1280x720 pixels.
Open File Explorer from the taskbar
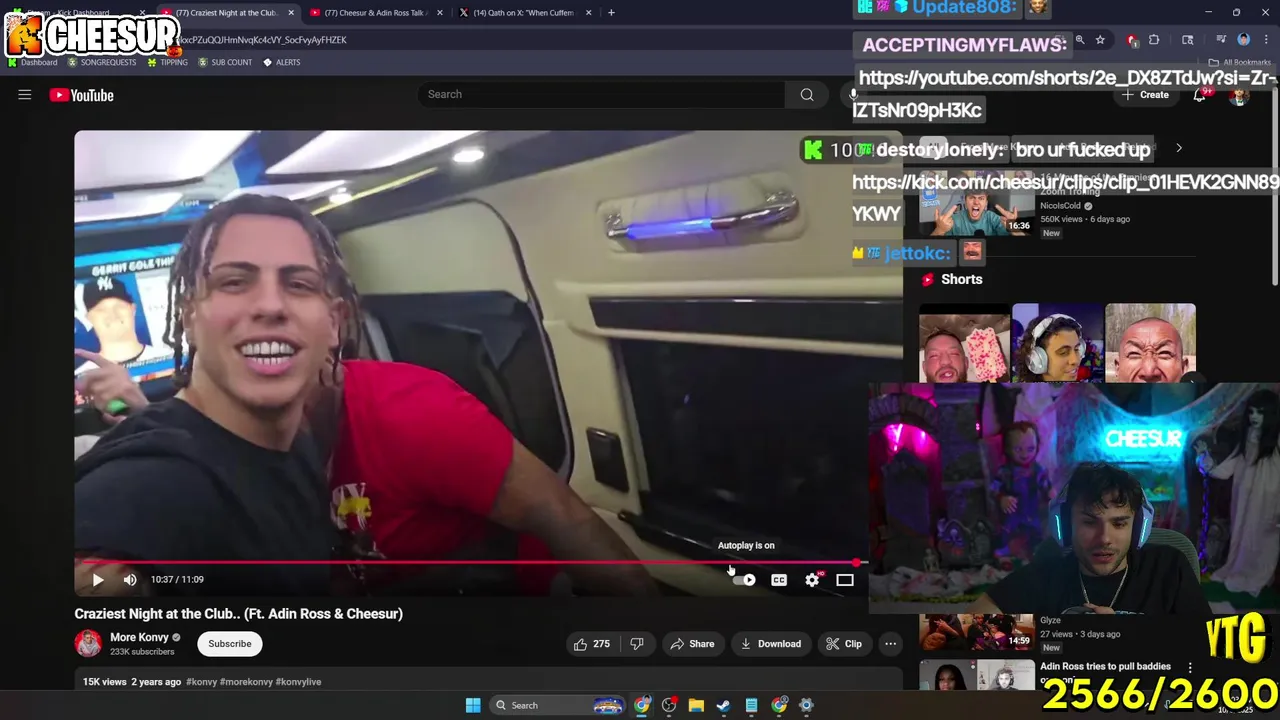696,705
